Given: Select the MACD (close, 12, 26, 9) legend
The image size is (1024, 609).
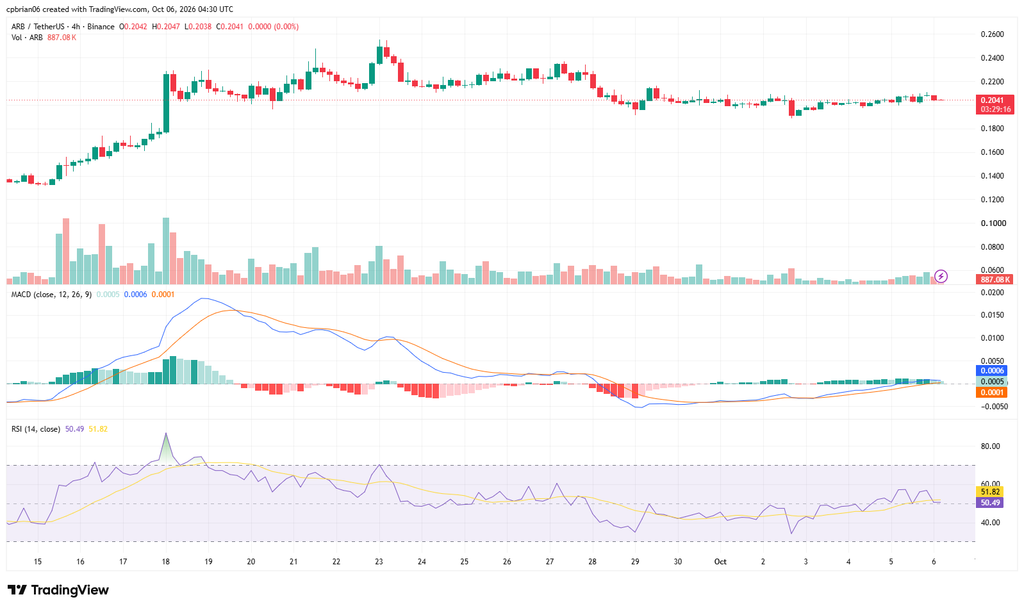Looking at the screenshot, I should point(52,294).
